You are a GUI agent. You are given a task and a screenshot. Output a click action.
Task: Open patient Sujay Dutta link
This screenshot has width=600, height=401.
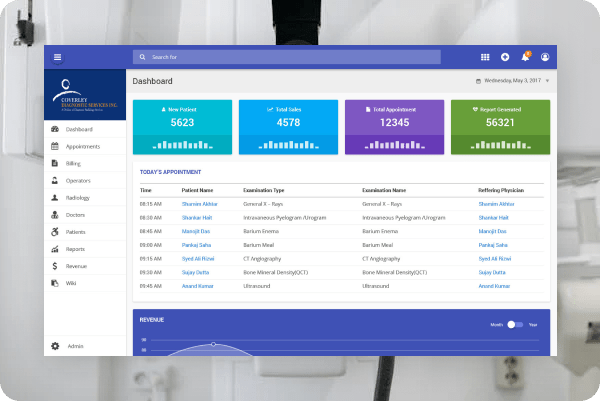point(195,272)
